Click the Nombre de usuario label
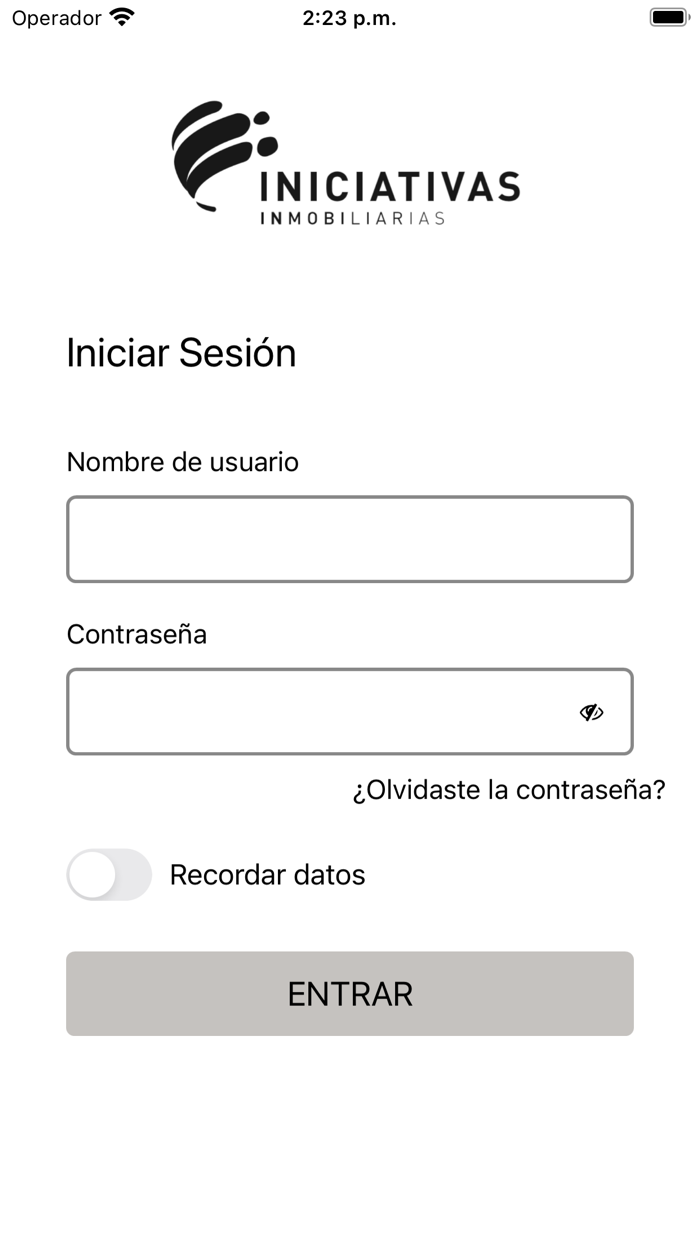 (183, 462)
